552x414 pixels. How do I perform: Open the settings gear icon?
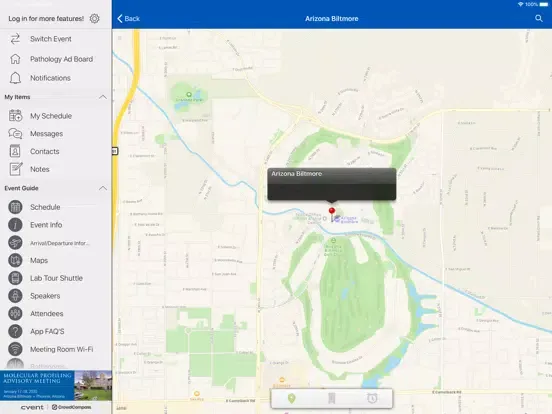coord(94,18)
